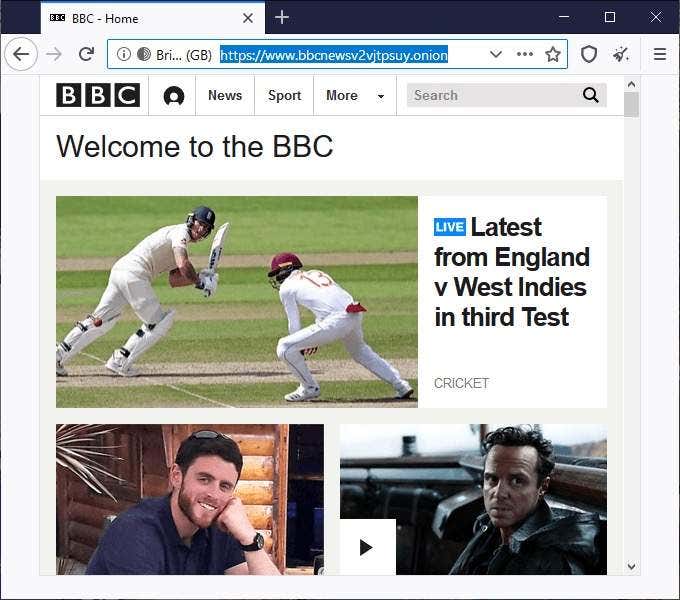
Task: Play the video on the lower right thumbnail
Action: (367, 547)
